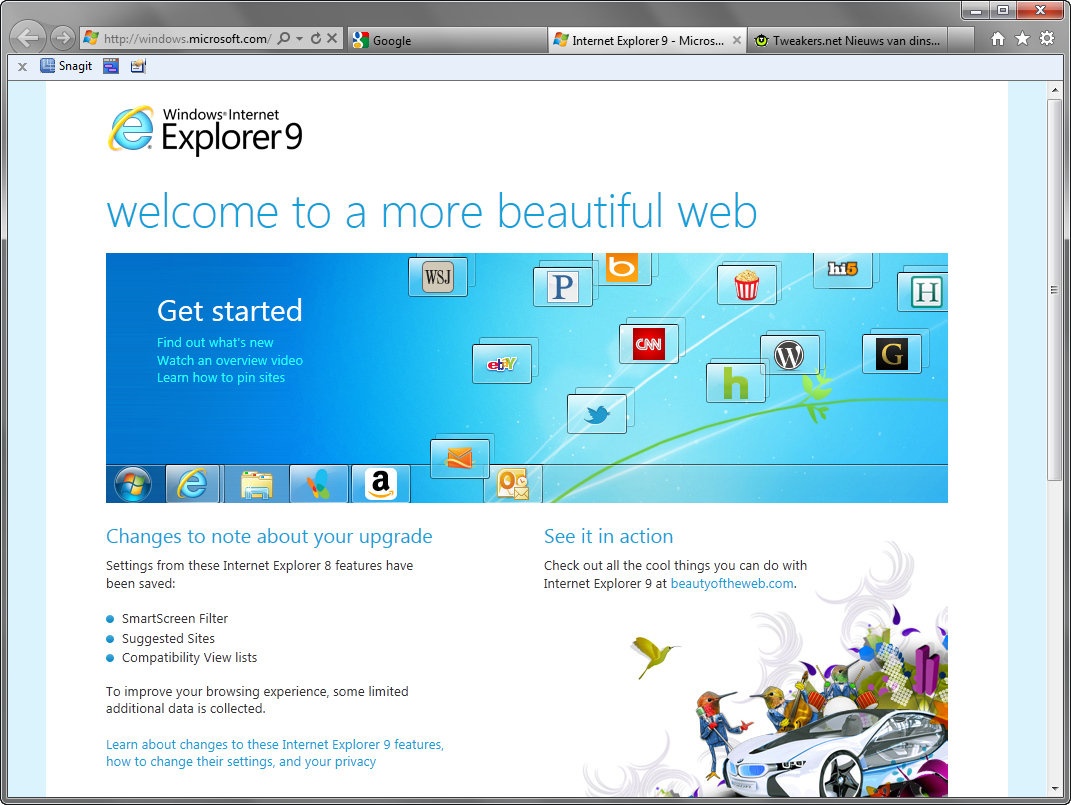Click the Outlook tile in banner taskbar
This screenshot has width=1071, height=805.
[x=513, y=484]
